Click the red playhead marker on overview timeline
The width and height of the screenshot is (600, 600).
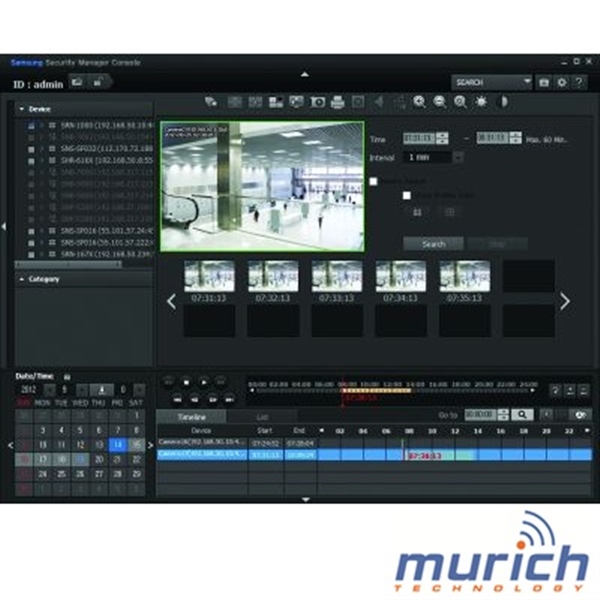pyautogui.click(x=342, y=391)
